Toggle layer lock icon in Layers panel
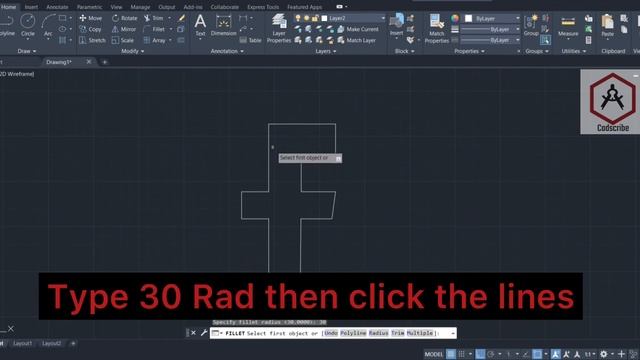Image resolution: width=640 pixels, height=360 pixels. [x=315, y=18]
